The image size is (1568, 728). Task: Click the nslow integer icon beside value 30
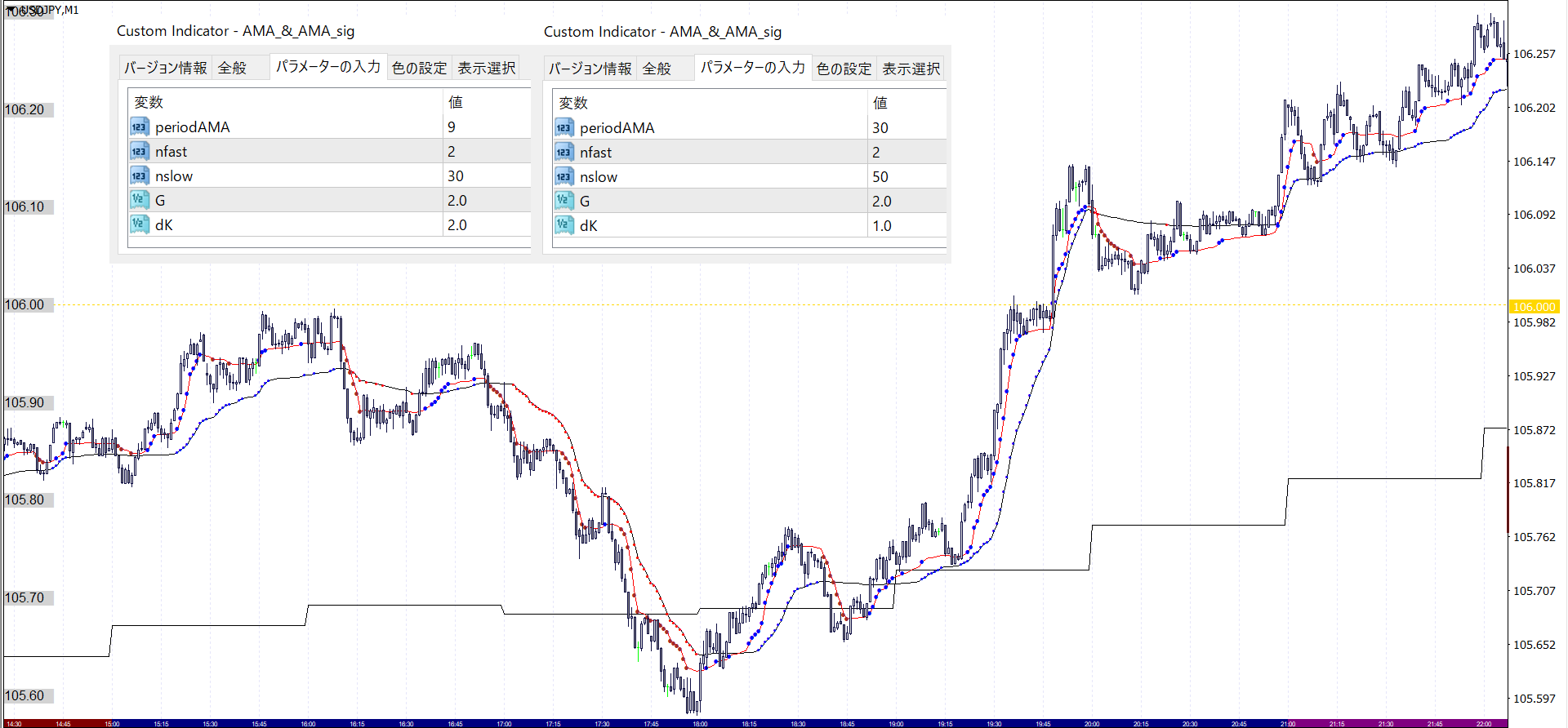point(139,175)
